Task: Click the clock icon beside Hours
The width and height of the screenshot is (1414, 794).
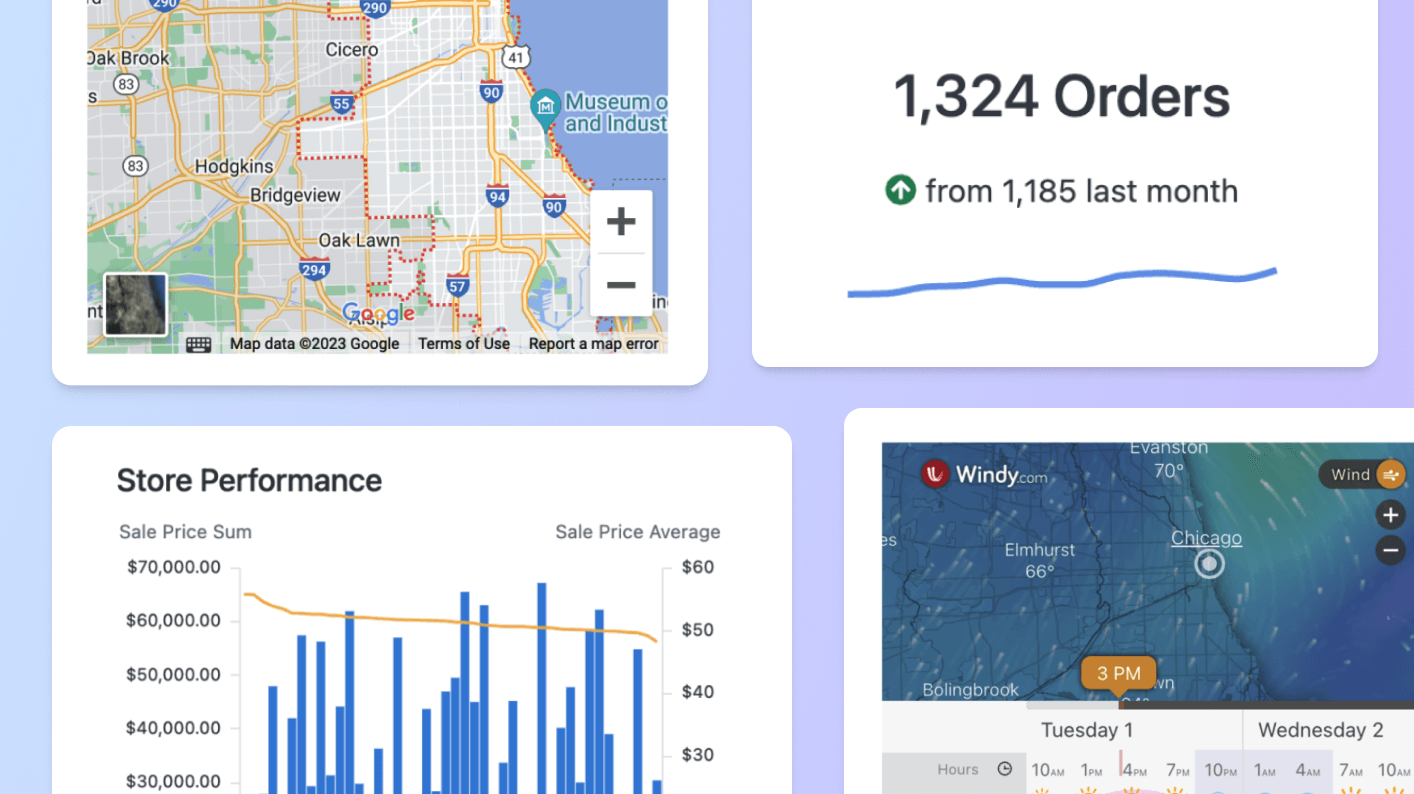Action: click(x=1005, y=769)
